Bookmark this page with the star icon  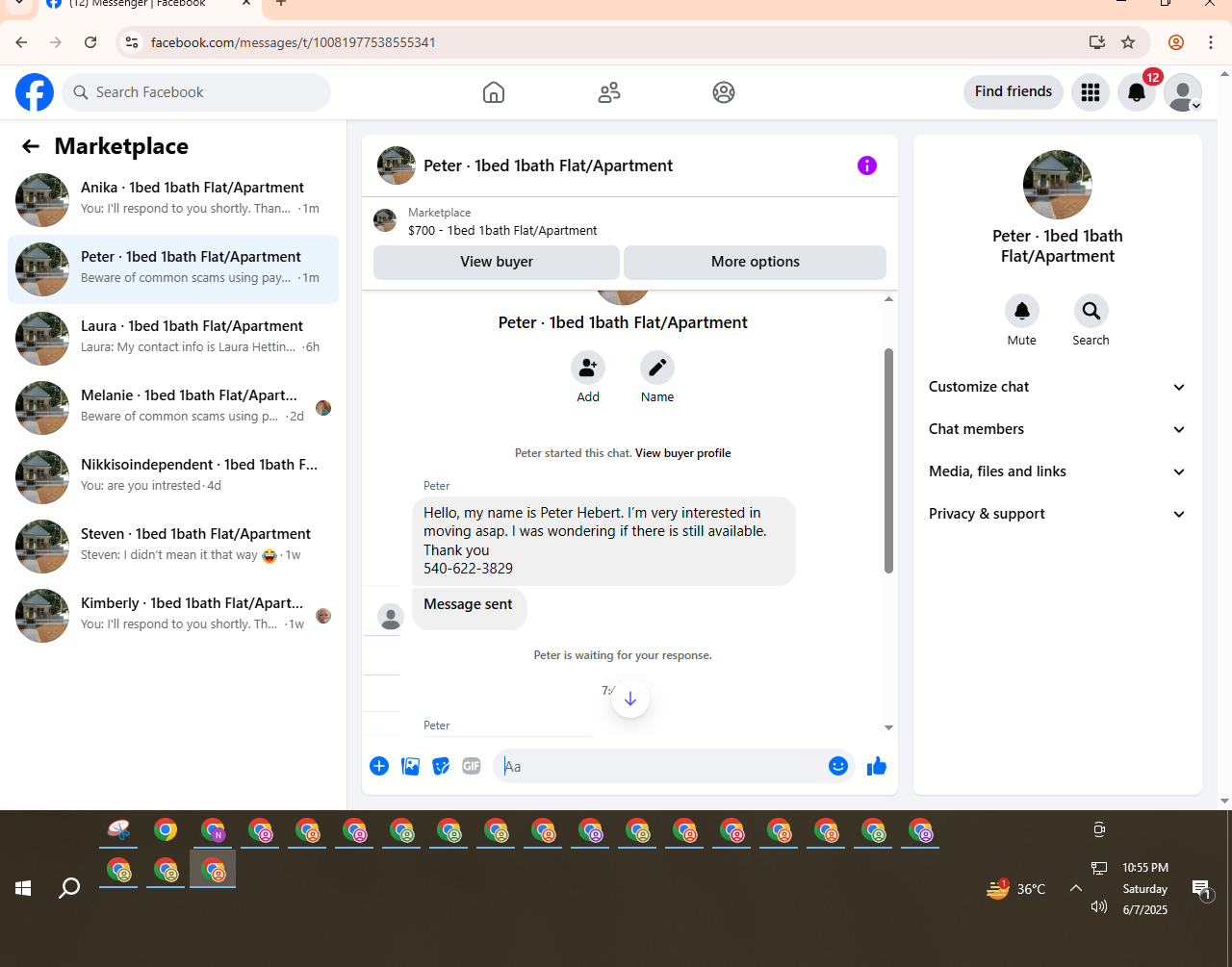[x=1128, y=42]
